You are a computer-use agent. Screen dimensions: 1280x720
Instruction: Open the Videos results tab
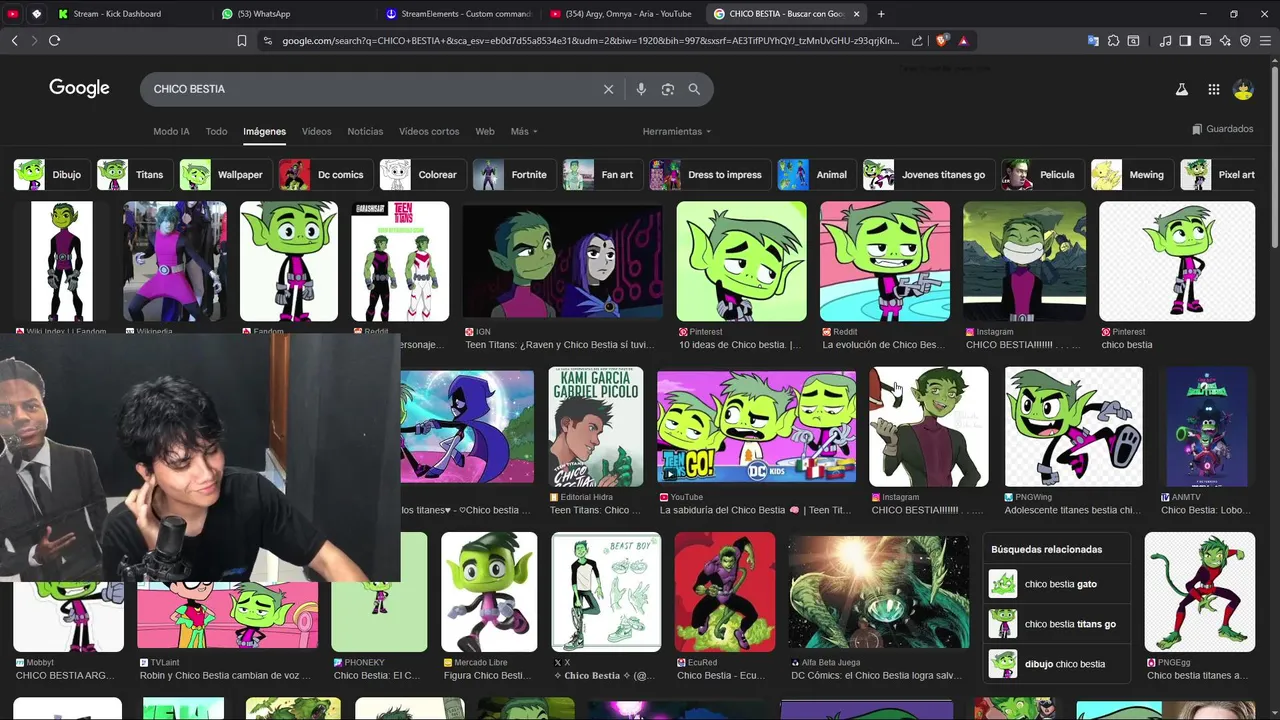pyautogui.click(x=316, y=131)
